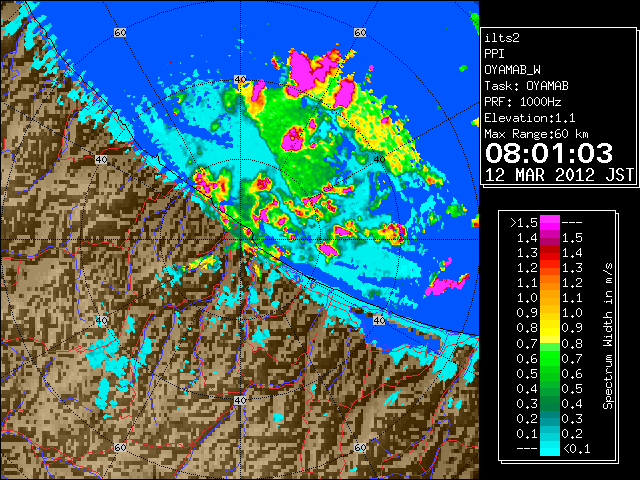Click the '60' range ring label at lower right
This screenshot has width=640, height=480.
(360, 447)
